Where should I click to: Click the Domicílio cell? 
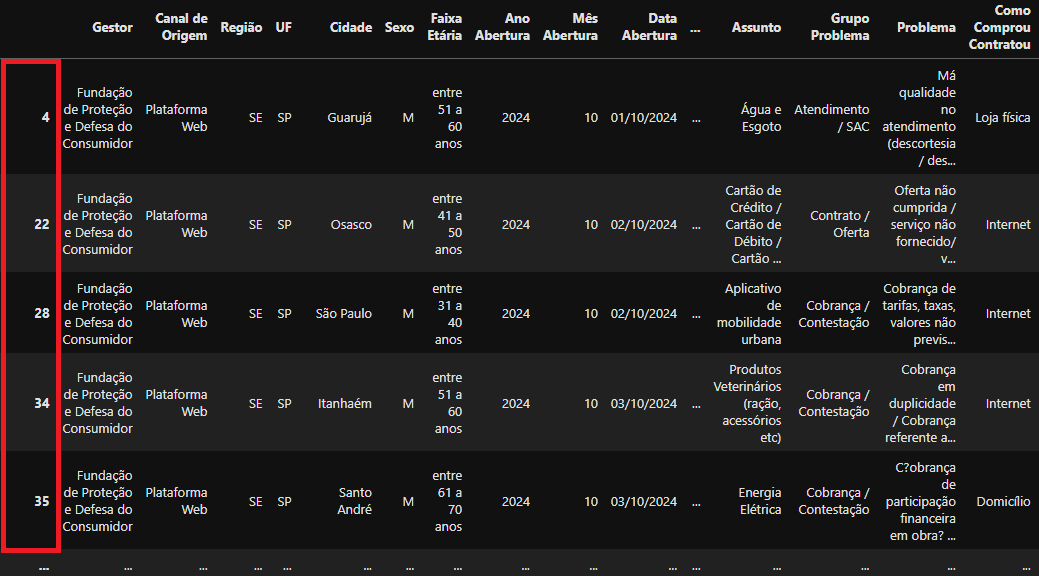tap(1003, 501)
